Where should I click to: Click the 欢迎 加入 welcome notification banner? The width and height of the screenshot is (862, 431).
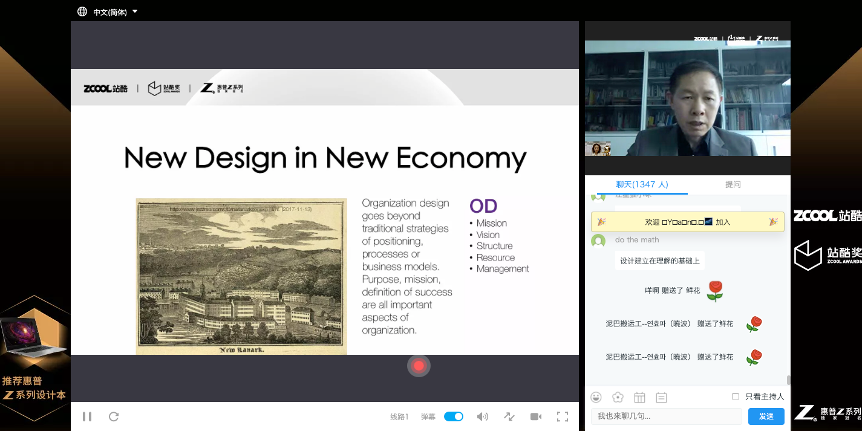[688, 222]
